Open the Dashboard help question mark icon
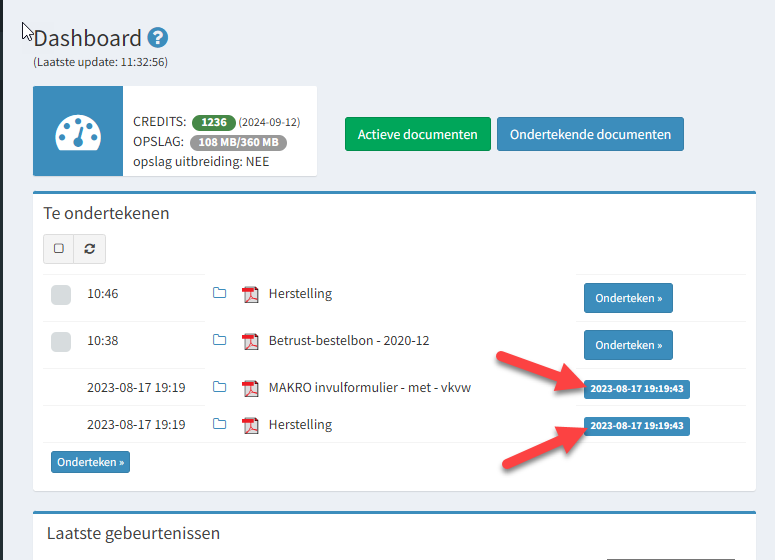775x560 pixels. point(158,38)
